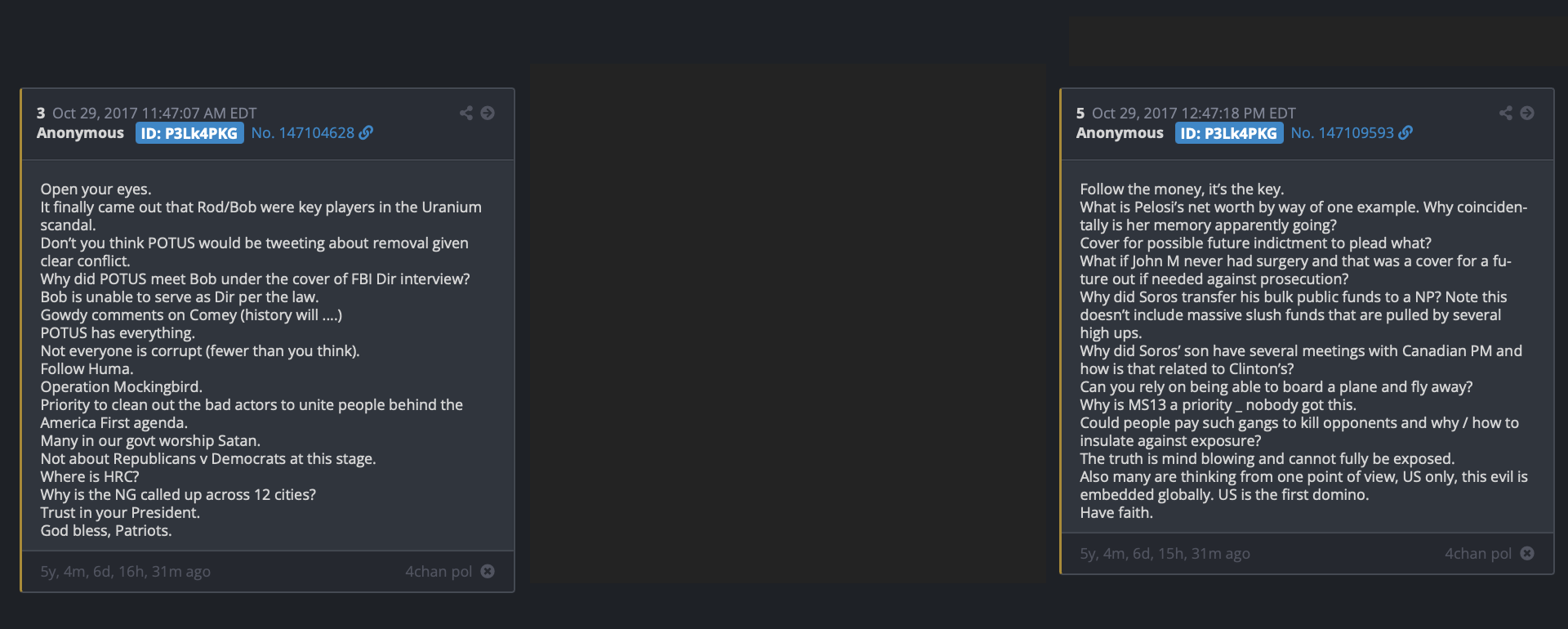The width and height of the screenshot is (1568, 629).
Task: Click the line 'Follow Huma.'
Action: [x=87, y=368]
